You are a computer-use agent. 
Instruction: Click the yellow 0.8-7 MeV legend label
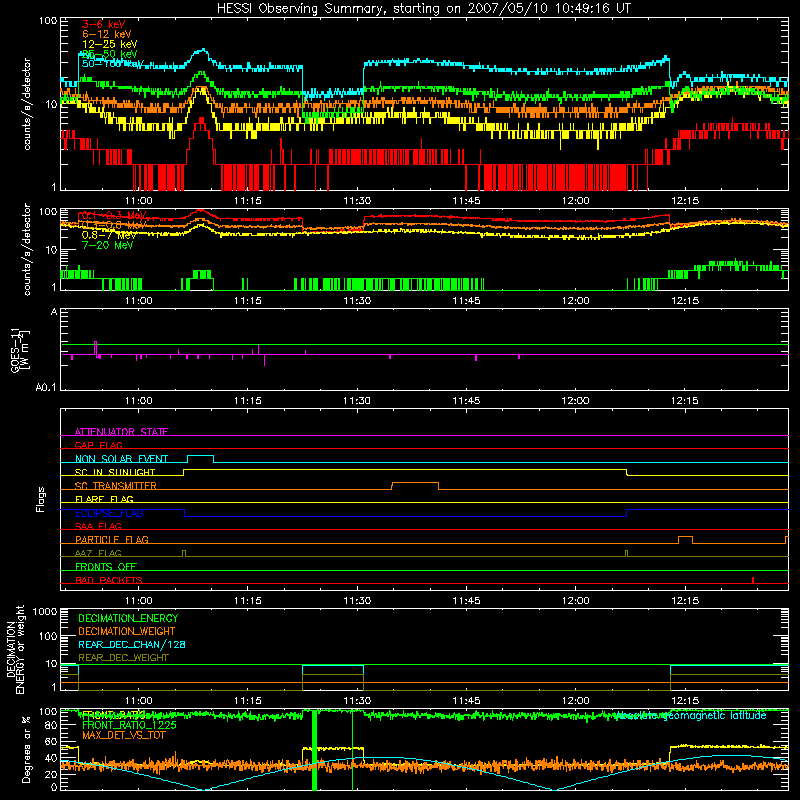pos(109,235)
